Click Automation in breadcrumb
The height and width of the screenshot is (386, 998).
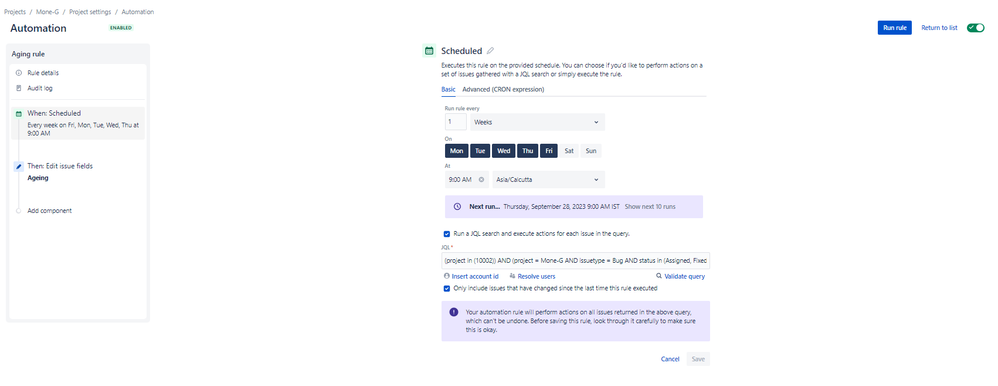(137, 12)
